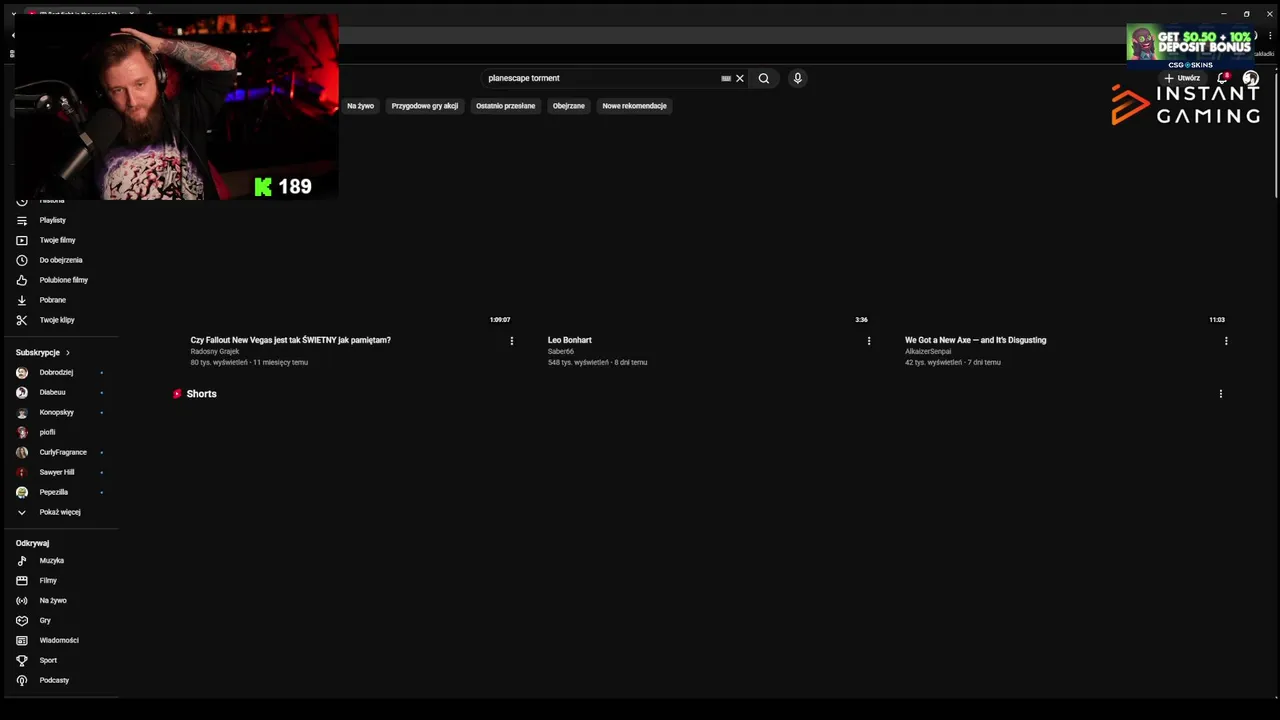The height and width of the screenshot is (720, 1280).
Task: Open notifications bell
Action: (1222, 78)
